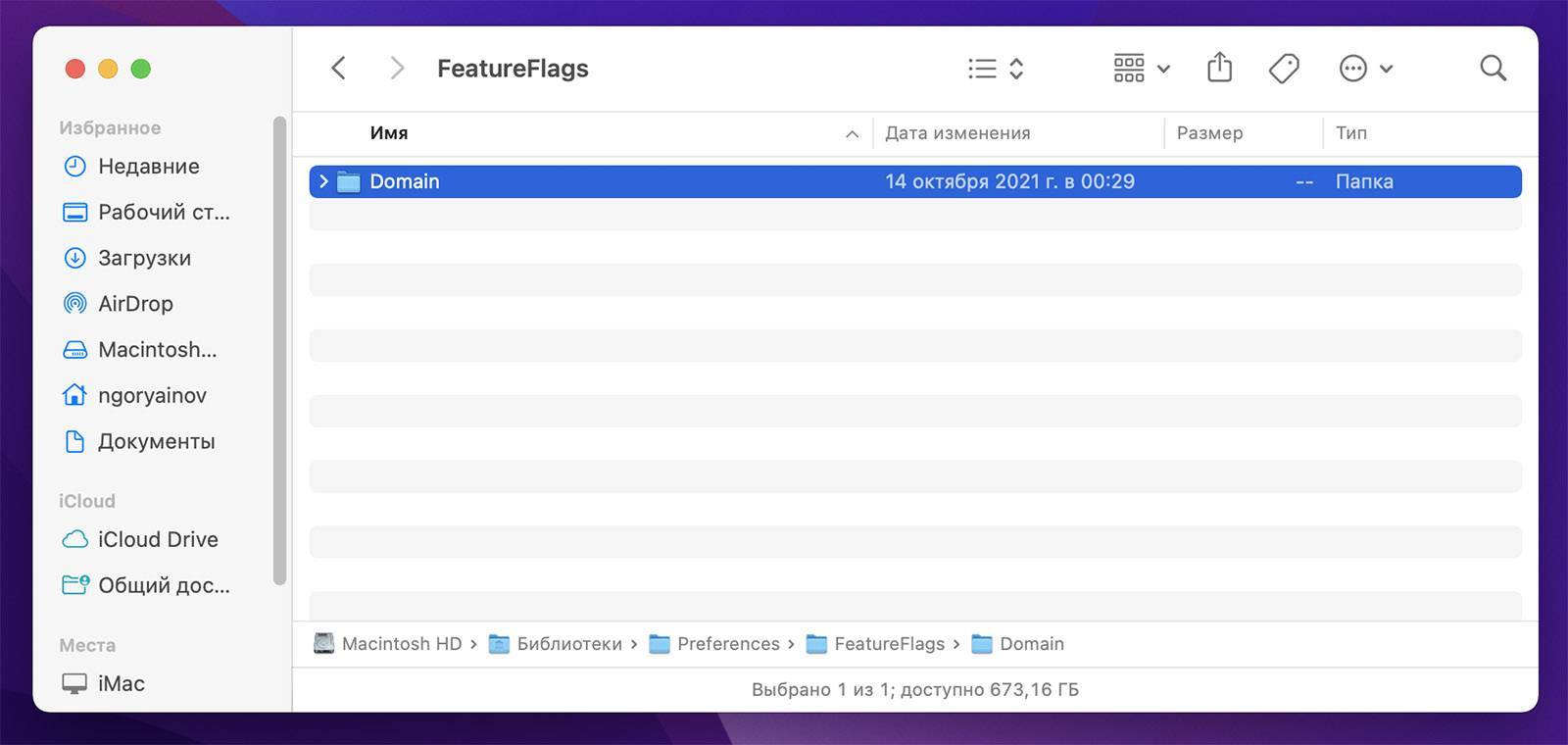Go to ngoryainov home folder
The image size is (1568, 745).
(152, 395)
